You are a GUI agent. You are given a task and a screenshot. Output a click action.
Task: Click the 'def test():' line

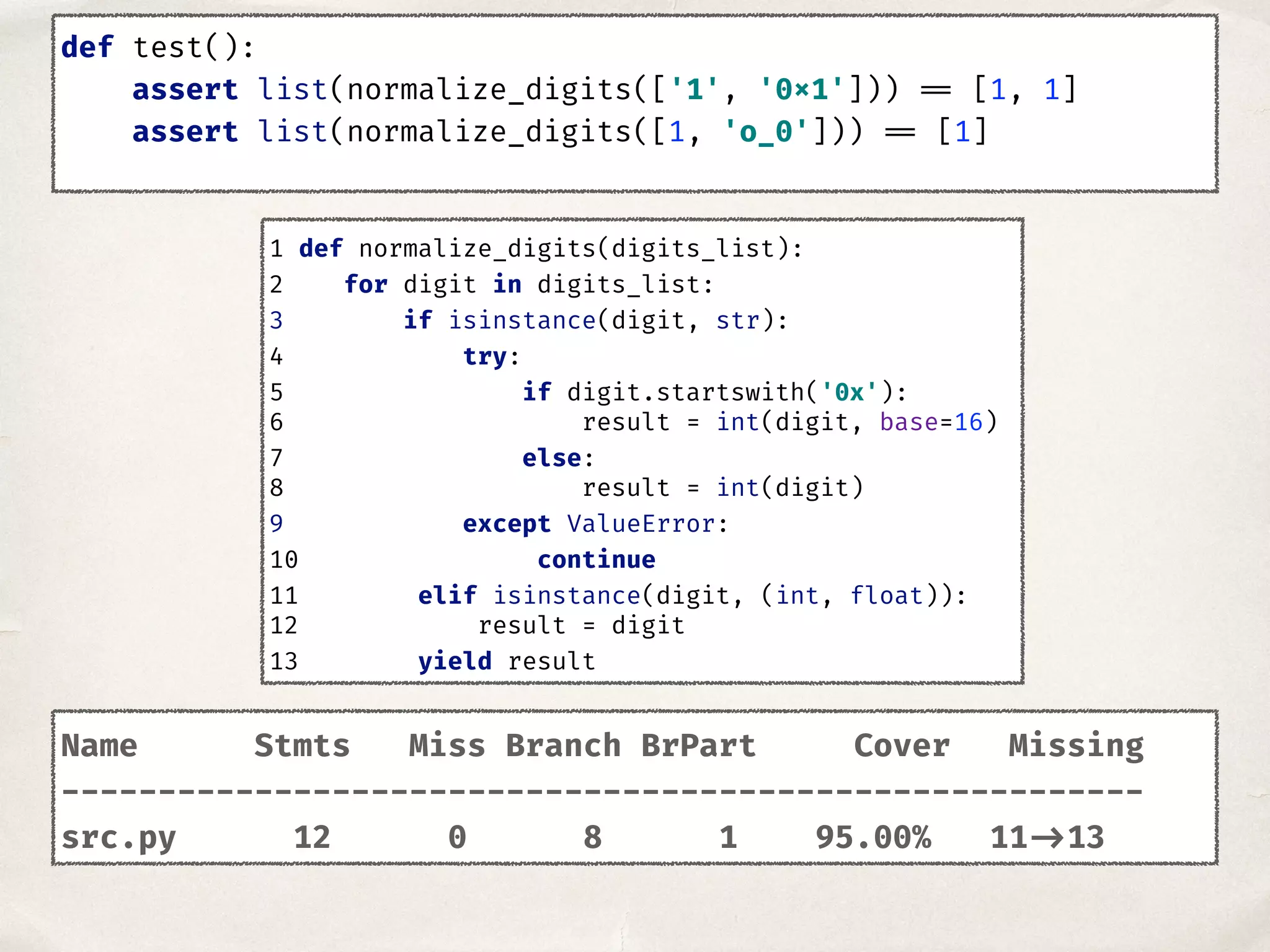[x=158, y=47]
